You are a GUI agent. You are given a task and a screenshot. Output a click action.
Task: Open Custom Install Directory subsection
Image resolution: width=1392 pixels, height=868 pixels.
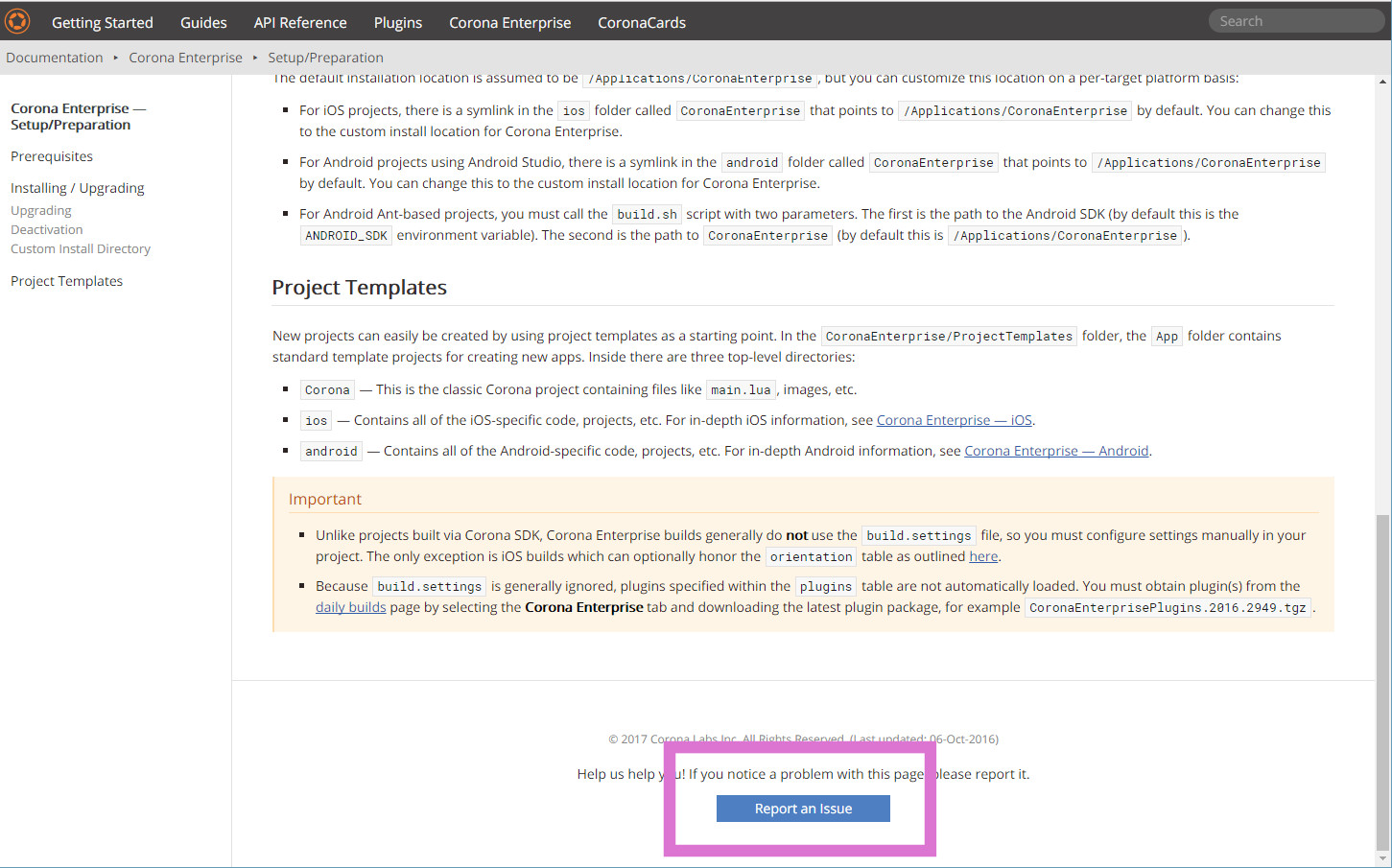coord(81,248)
